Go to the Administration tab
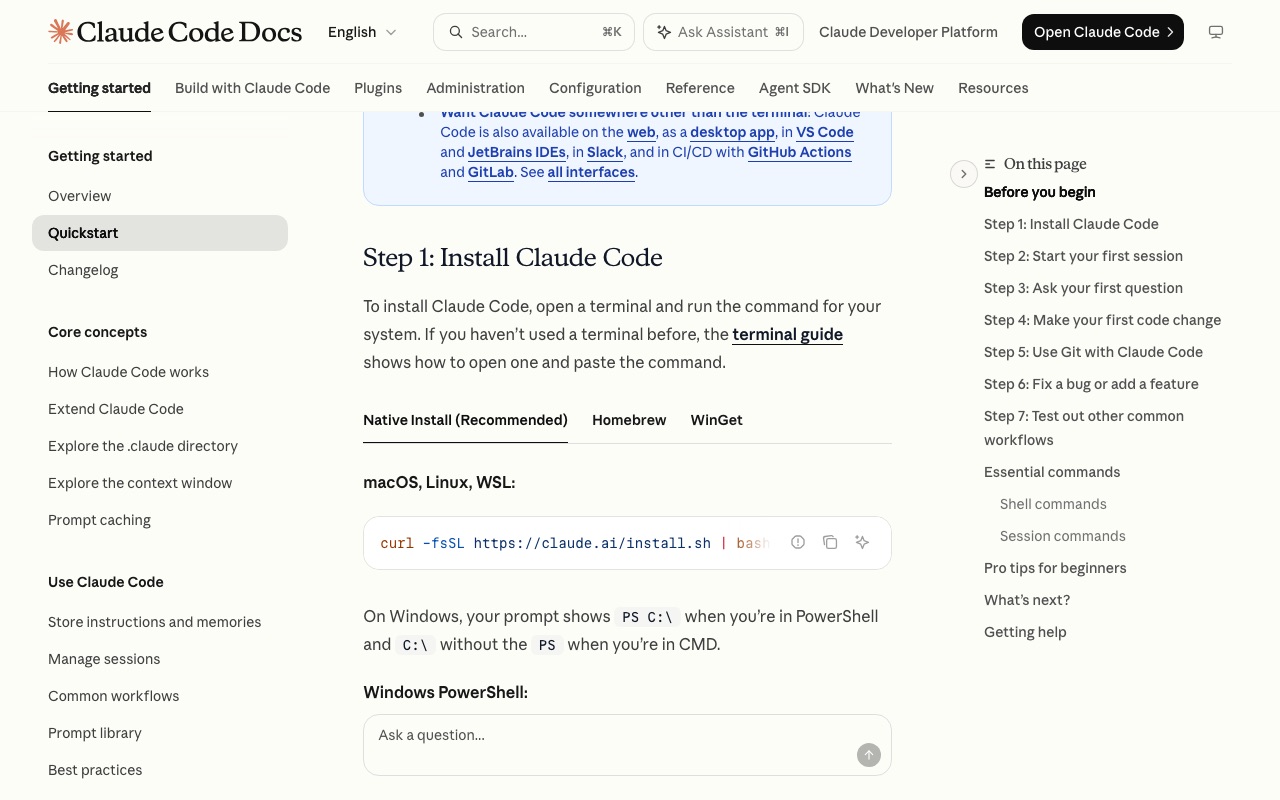 pyautogui.click(x=475, y=88)
